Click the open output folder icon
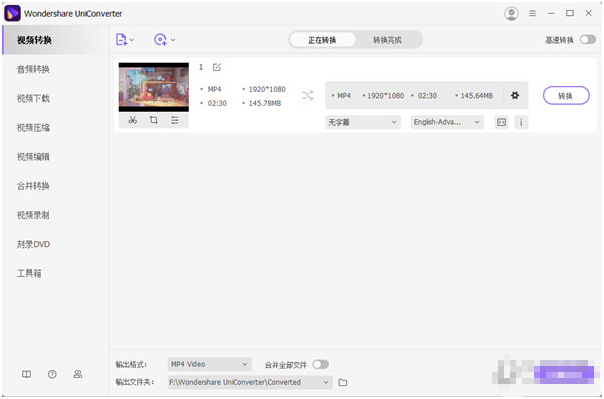604x399 pixels. [342, 382]
